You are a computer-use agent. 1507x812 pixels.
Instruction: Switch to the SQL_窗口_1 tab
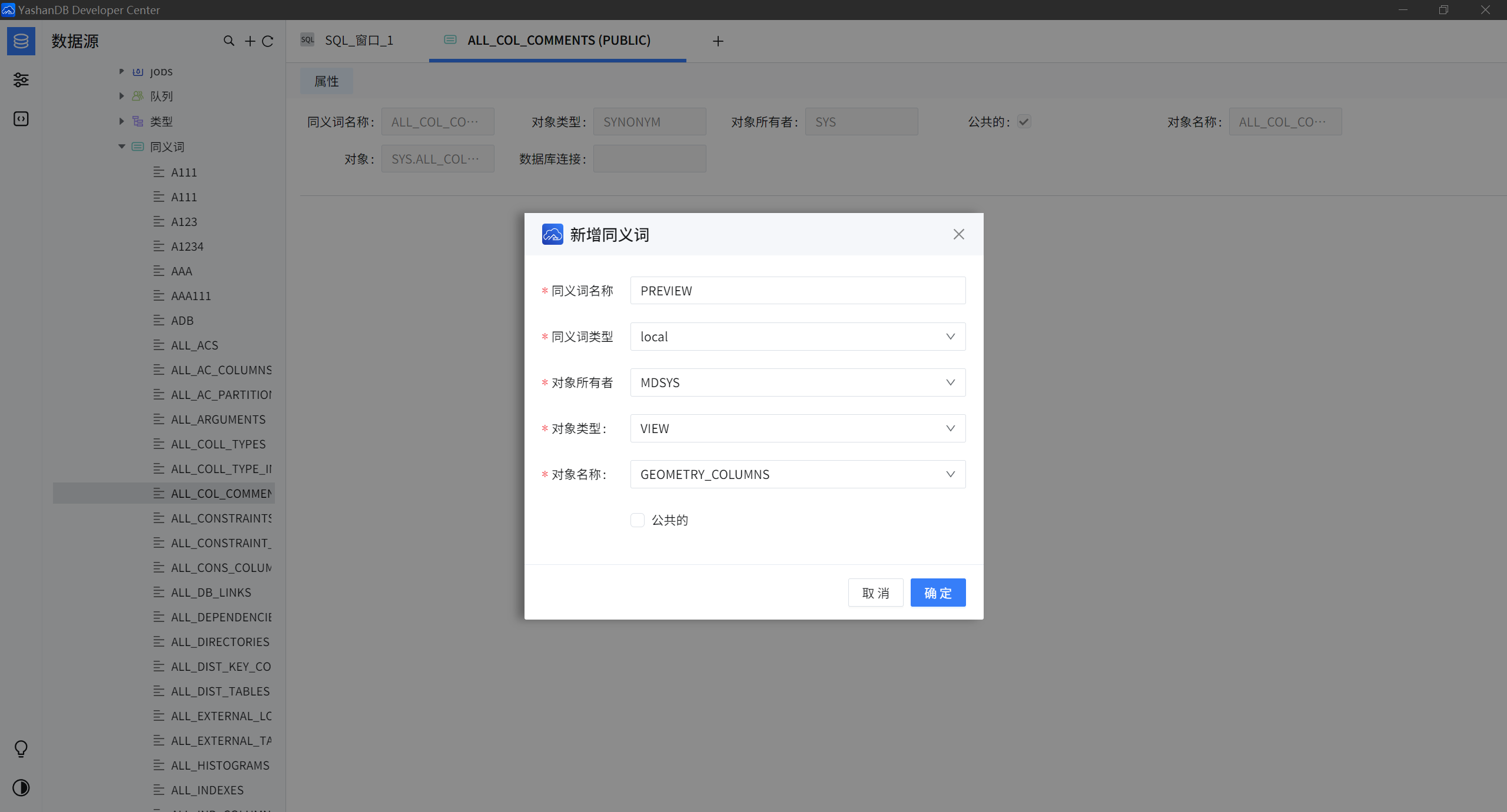[358, 41]
